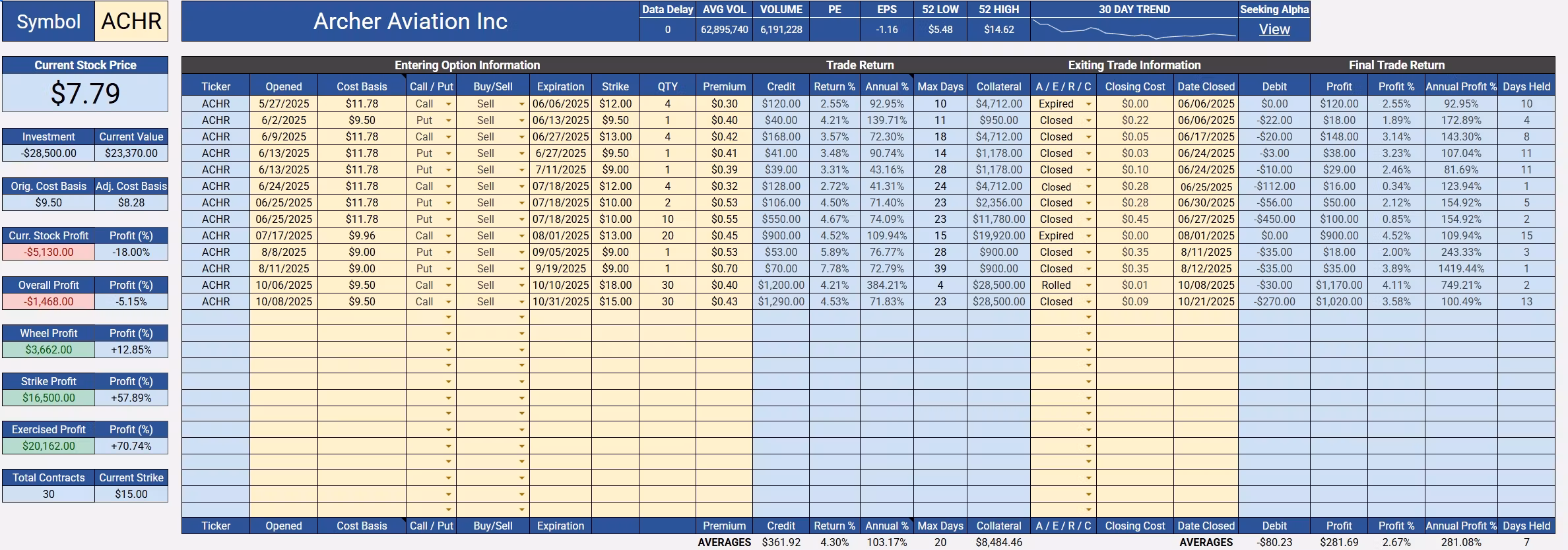Select the annual profit cell 1419.44%
The image size is (1568, 550).
tap(1461, 268)
